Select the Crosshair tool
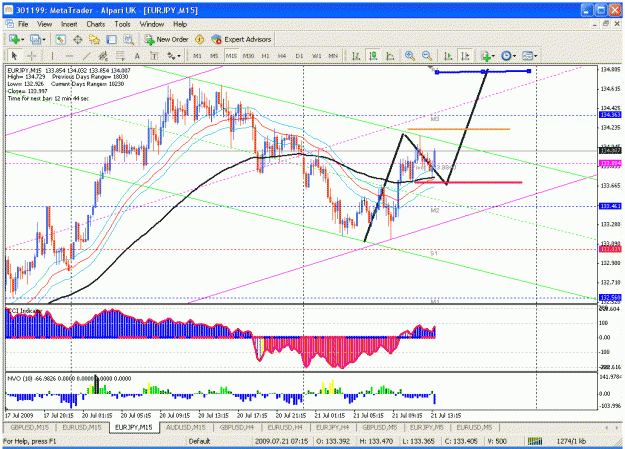 [32, 56]
